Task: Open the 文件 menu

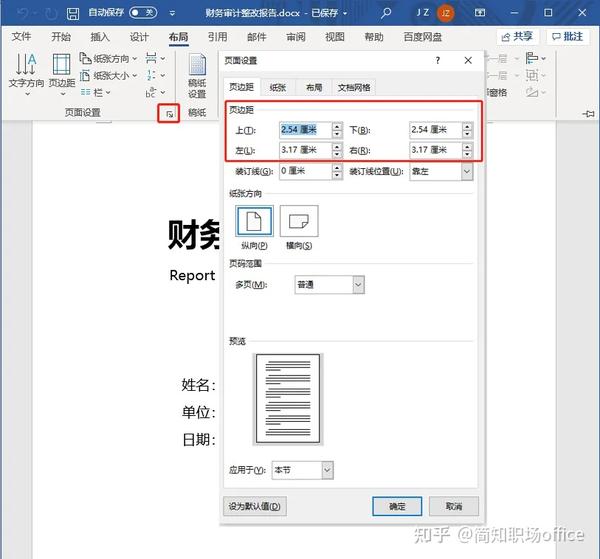Action: click(21, 37)
